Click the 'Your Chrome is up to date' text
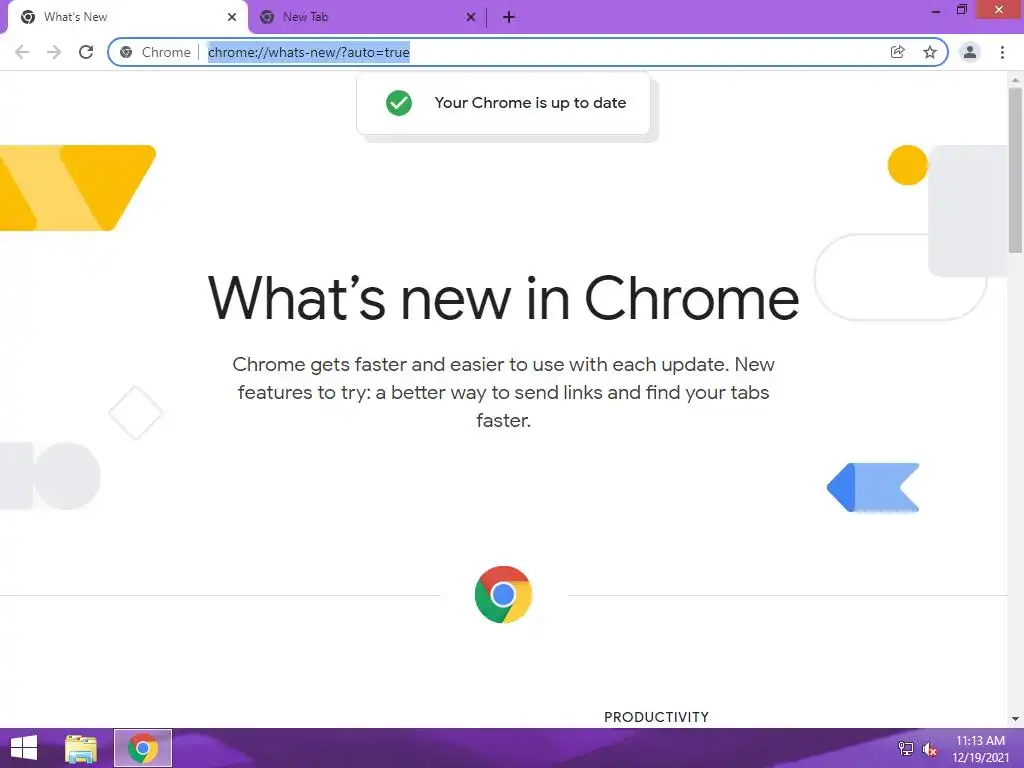Screen dimensions: 1024x768 point(530,103)
